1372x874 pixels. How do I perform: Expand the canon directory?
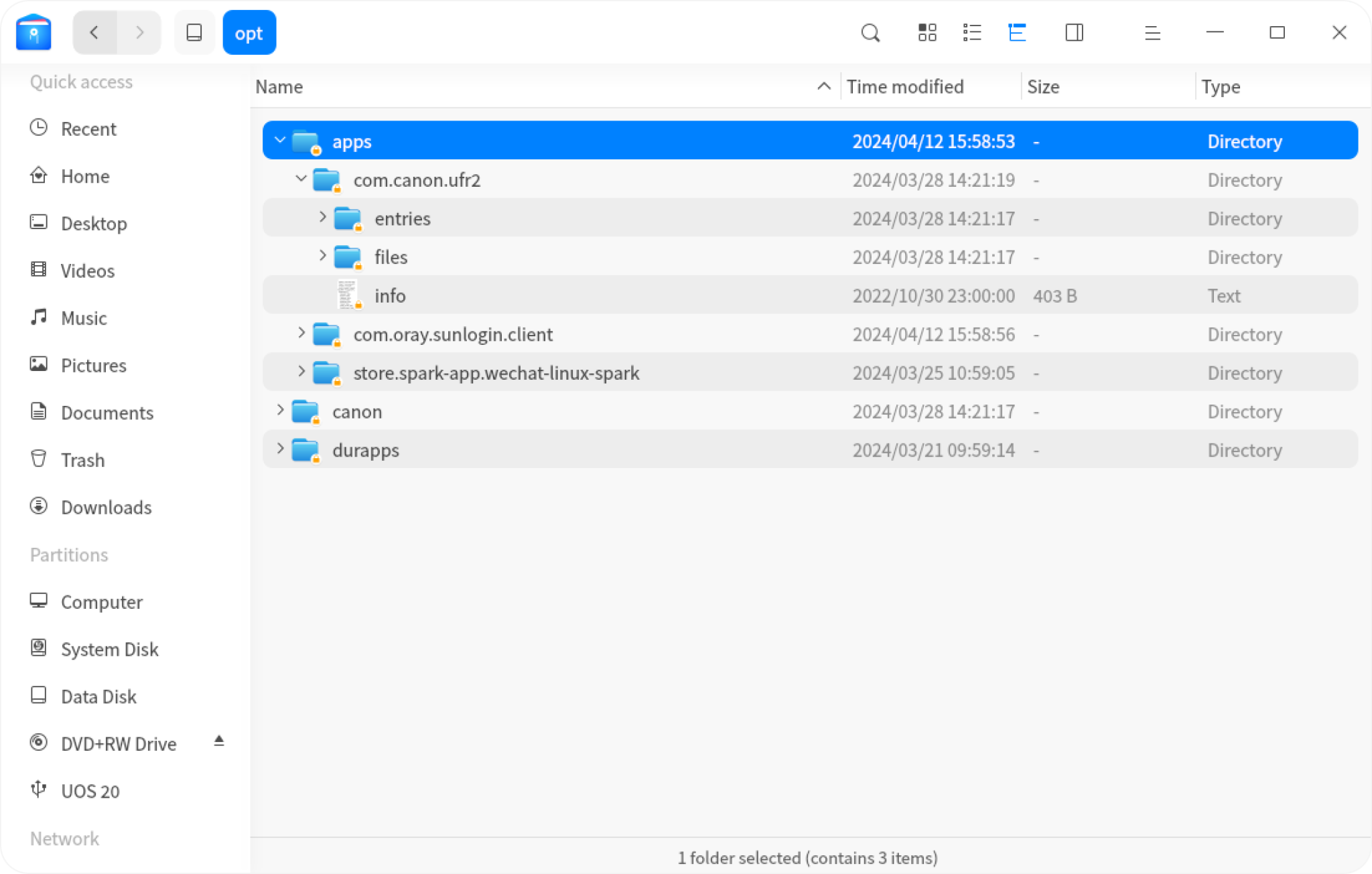[279, 411]
